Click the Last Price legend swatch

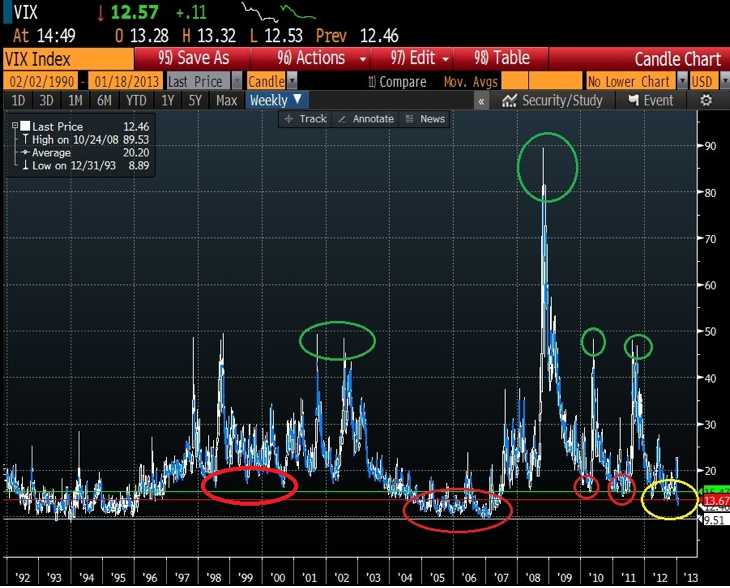click(22, 128)
